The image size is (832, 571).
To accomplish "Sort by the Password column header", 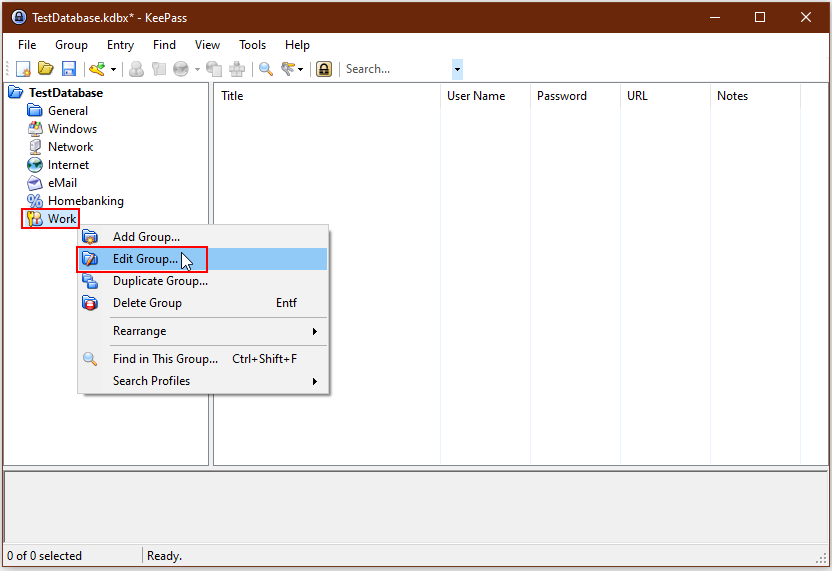I will click(575, 96).
